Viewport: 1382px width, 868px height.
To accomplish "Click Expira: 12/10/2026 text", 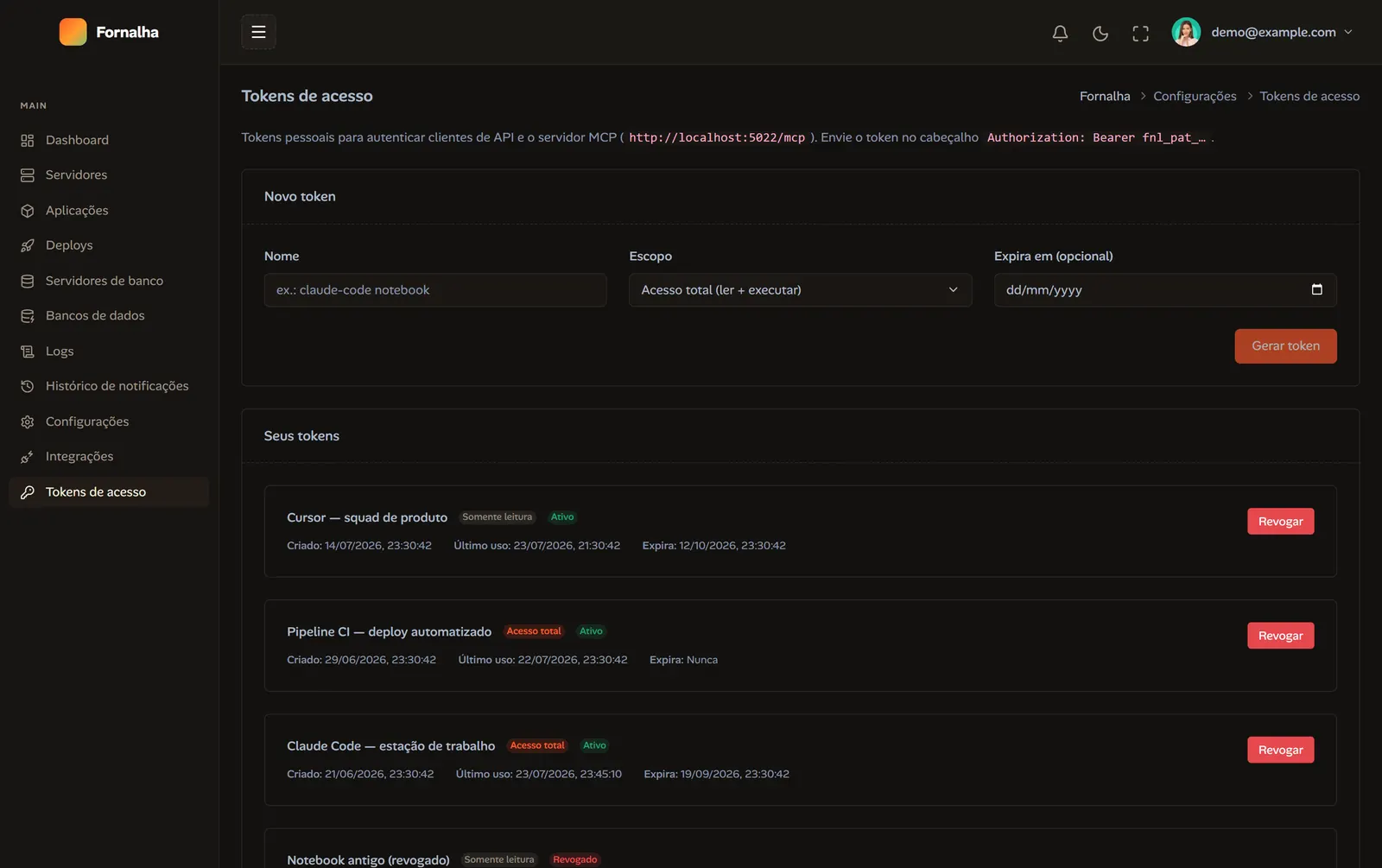I will [x=714, y=546].
